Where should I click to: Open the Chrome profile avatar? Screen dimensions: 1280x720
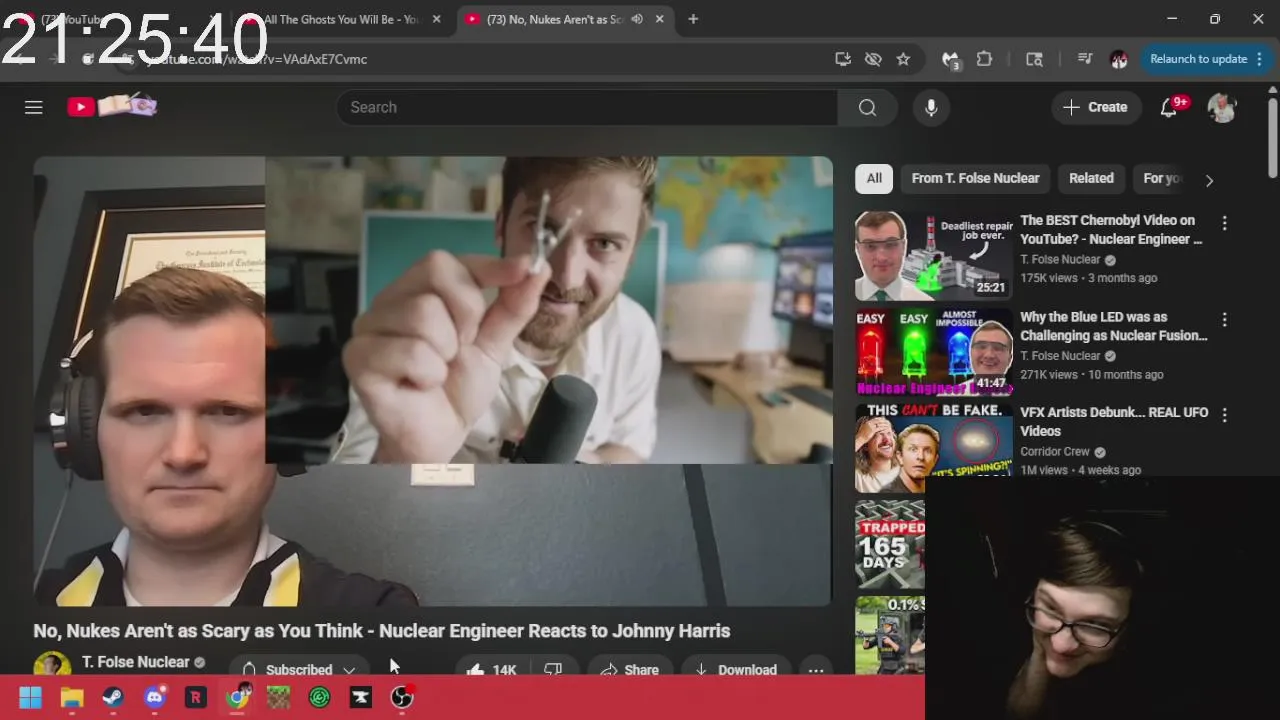pos(1119,59)
